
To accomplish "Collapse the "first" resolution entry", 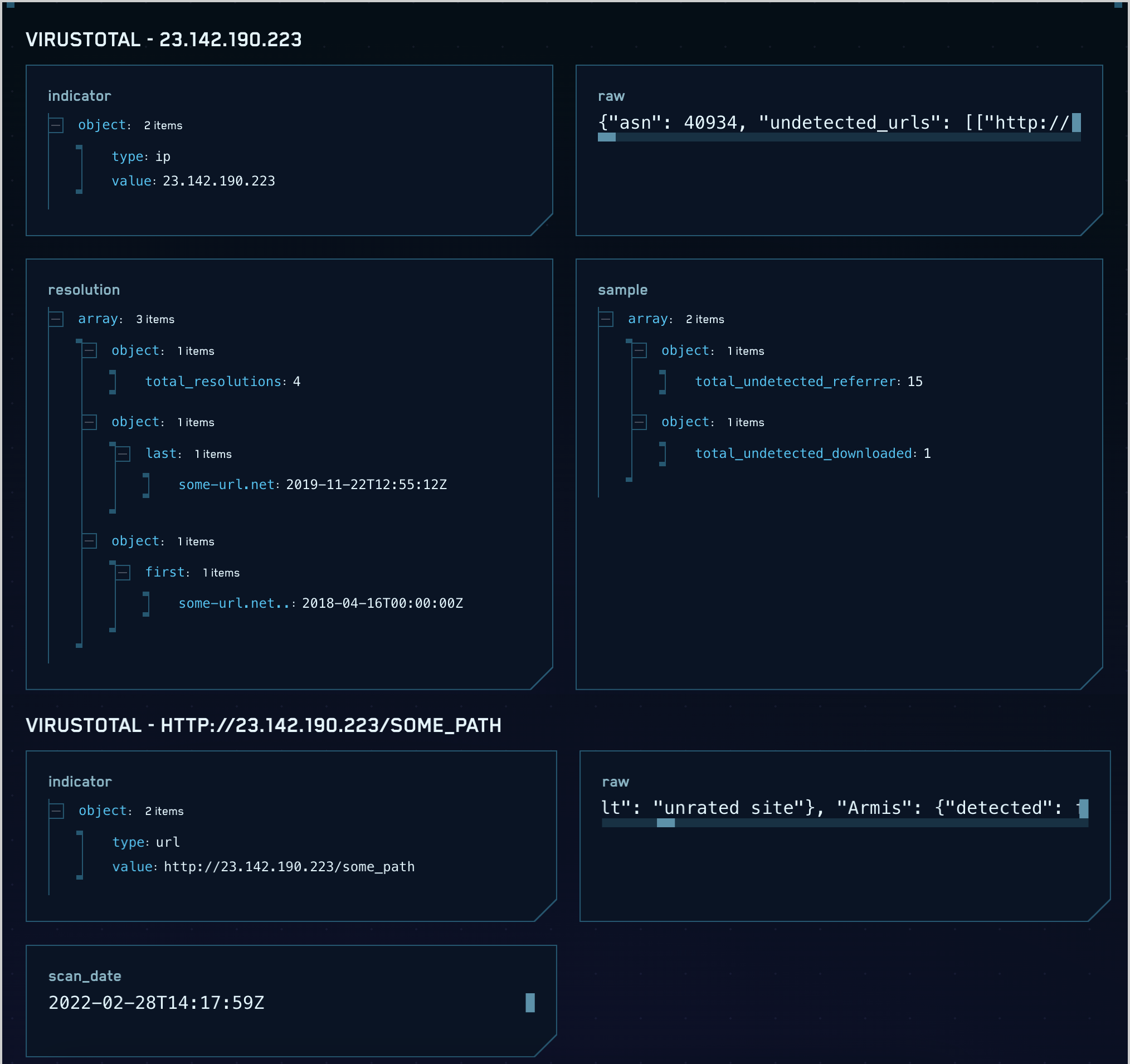I will click(122, 572).
